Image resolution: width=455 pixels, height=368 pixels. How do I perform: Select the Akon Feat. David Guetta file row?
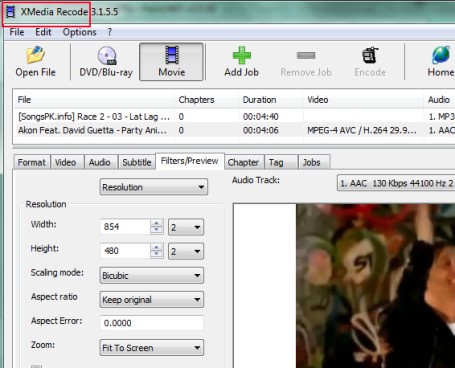pos(233,130)
